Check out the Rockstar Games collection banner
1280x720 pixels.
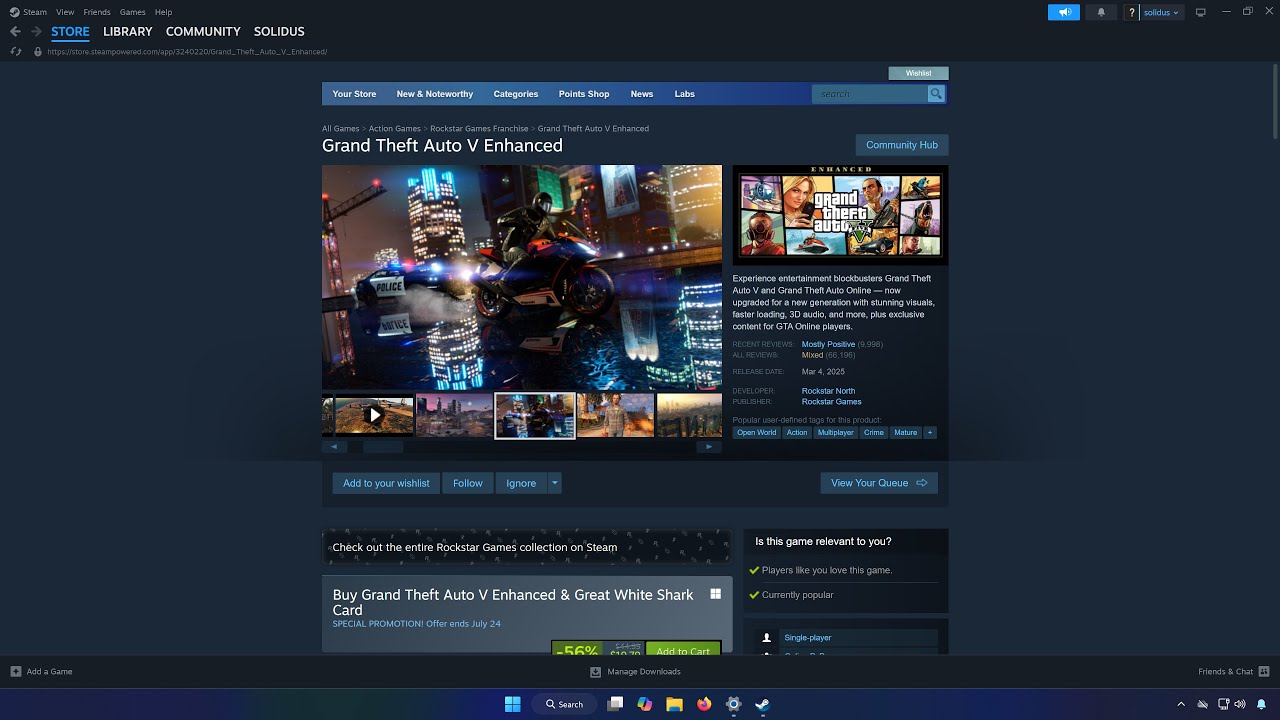coord(526,547)
